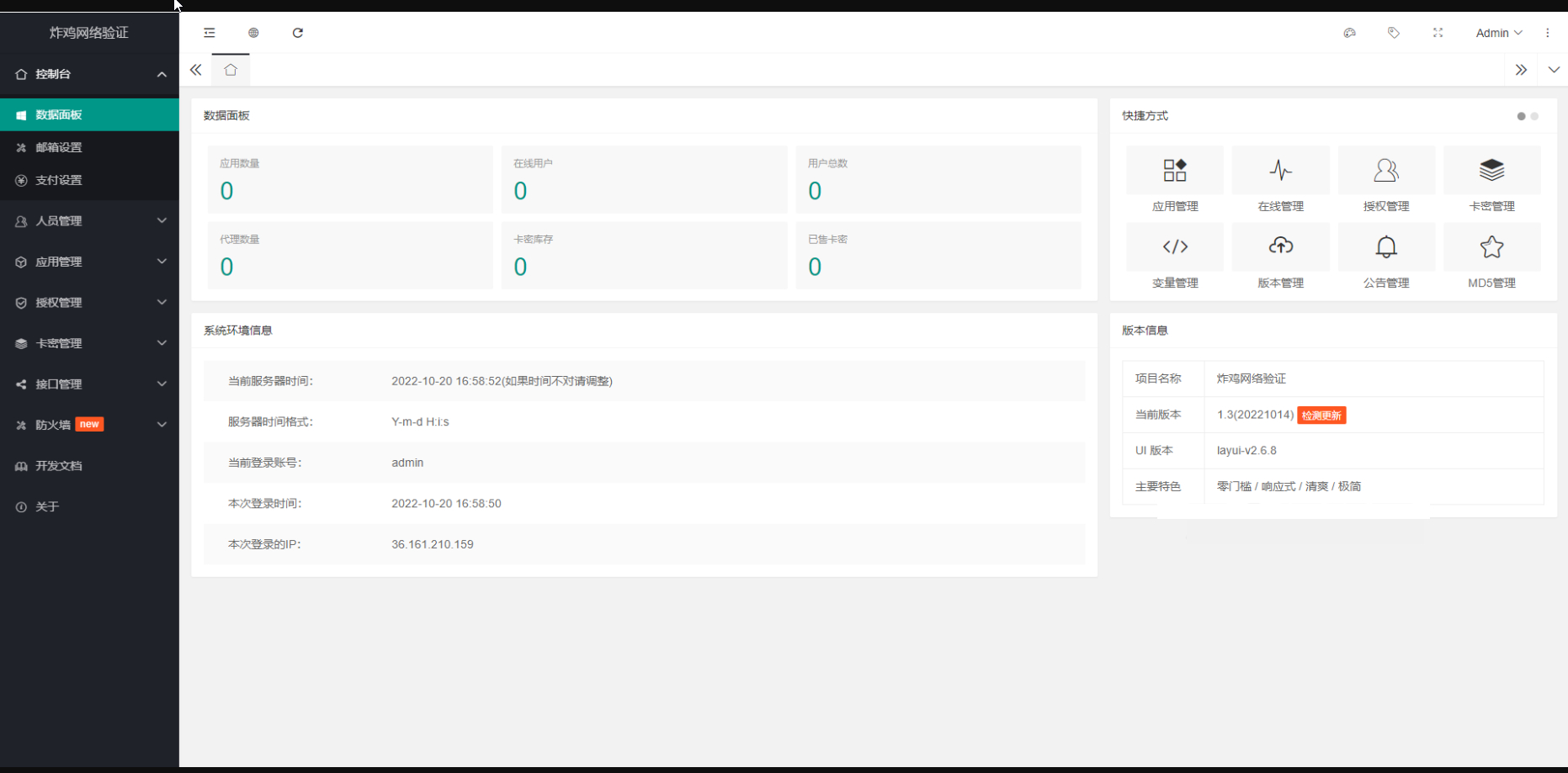Open the MD5管理 star shortcut icon
1568x773 pixels.
[1492, 246]
